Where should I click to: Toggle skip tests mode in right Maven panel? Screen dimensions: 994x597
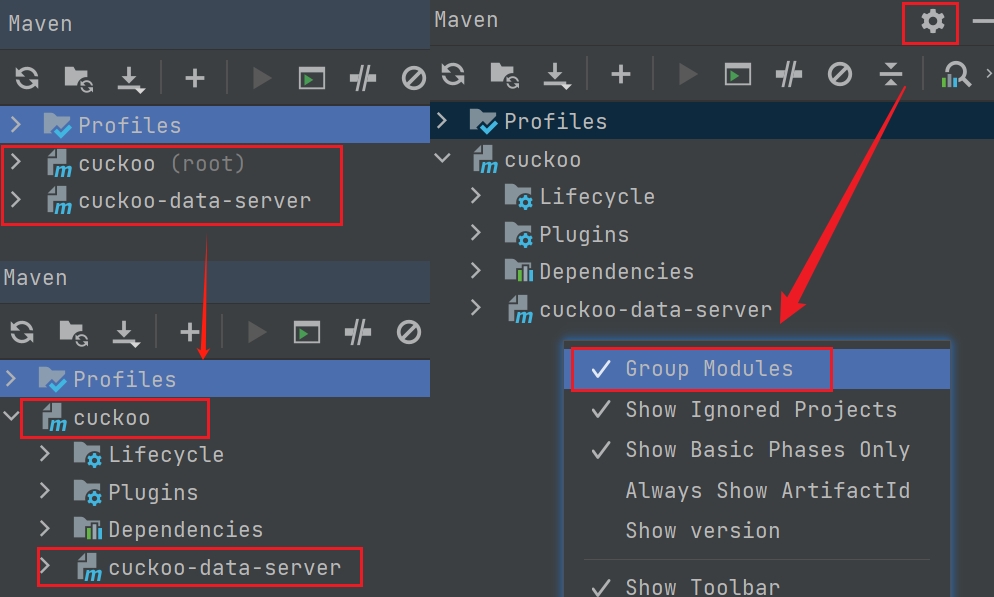coord(840,75)
